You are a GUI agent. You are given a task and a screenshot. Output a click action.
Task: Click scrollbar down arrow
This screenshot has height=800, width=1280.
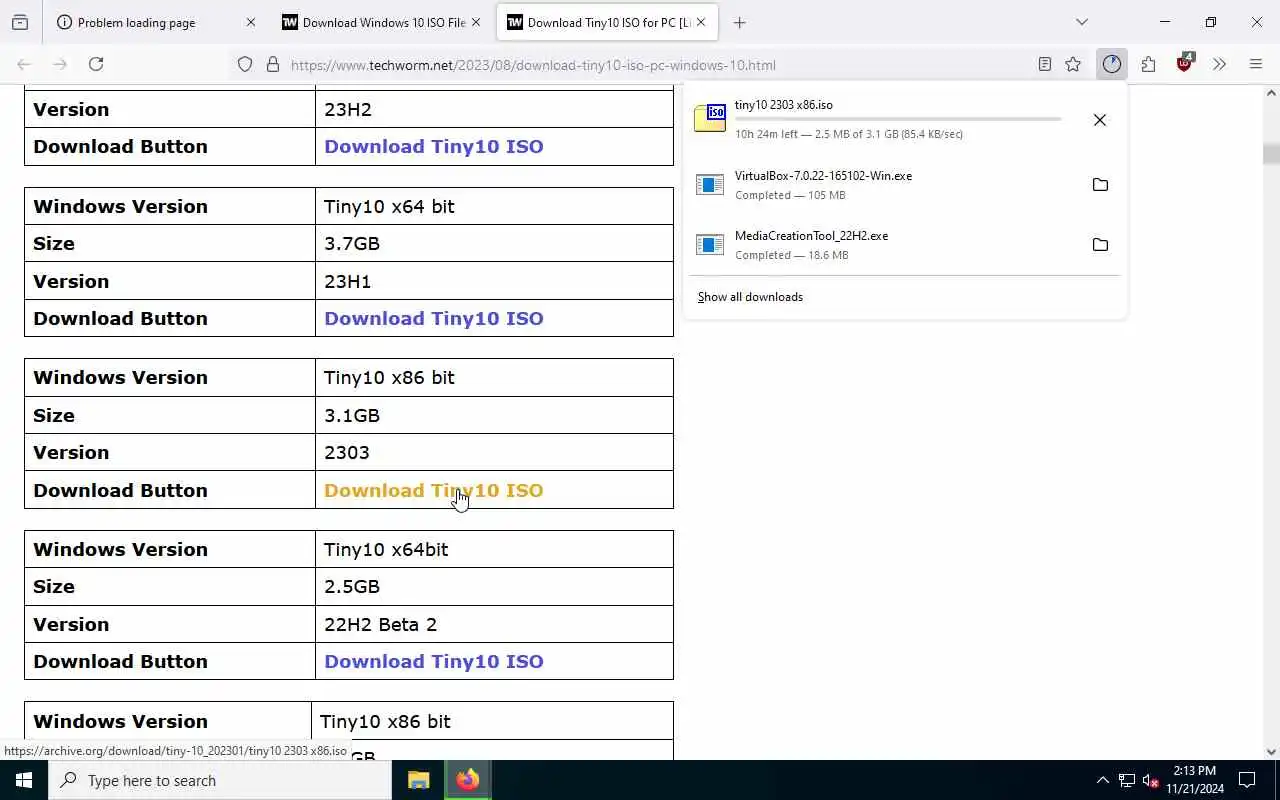[x=1271, y=752]
